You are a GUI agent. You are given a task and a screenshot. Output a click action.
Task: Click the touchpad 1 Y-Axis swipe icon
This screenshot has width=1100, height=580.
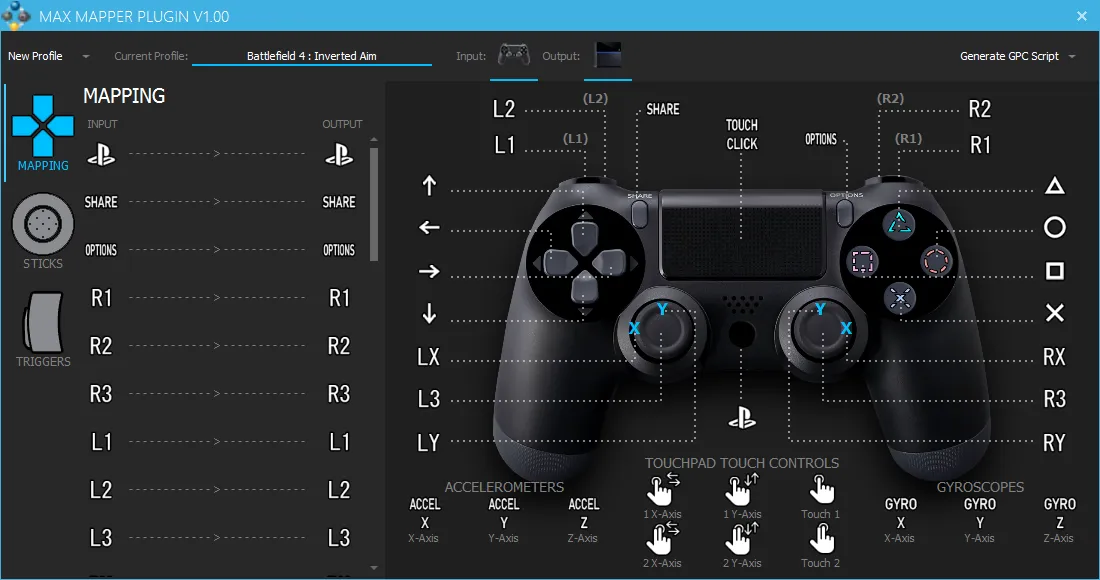(x=742, y=490)
